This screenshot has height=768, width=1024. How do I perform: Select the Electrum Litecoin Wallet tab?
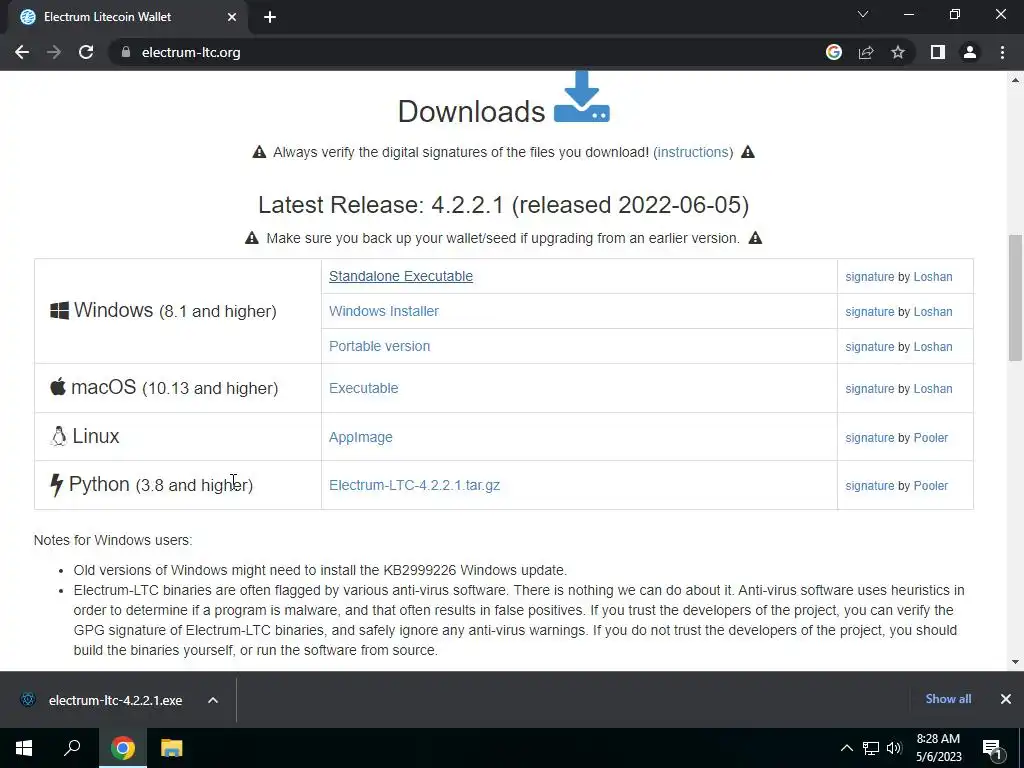click(124, 17)
